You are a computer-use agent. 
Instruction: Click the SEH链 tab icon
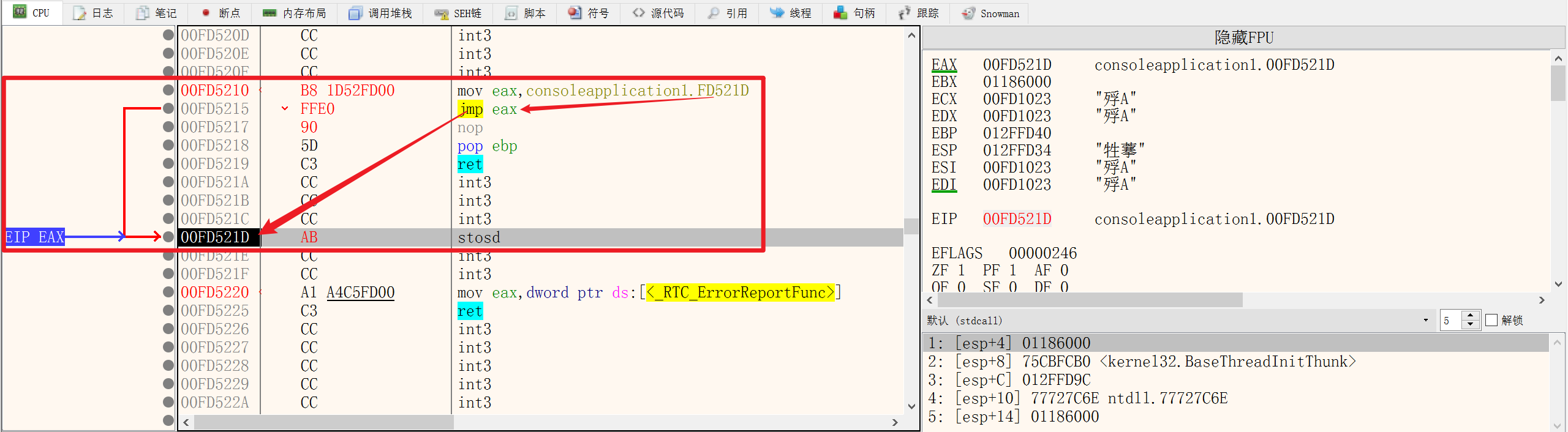click(441, 13)
